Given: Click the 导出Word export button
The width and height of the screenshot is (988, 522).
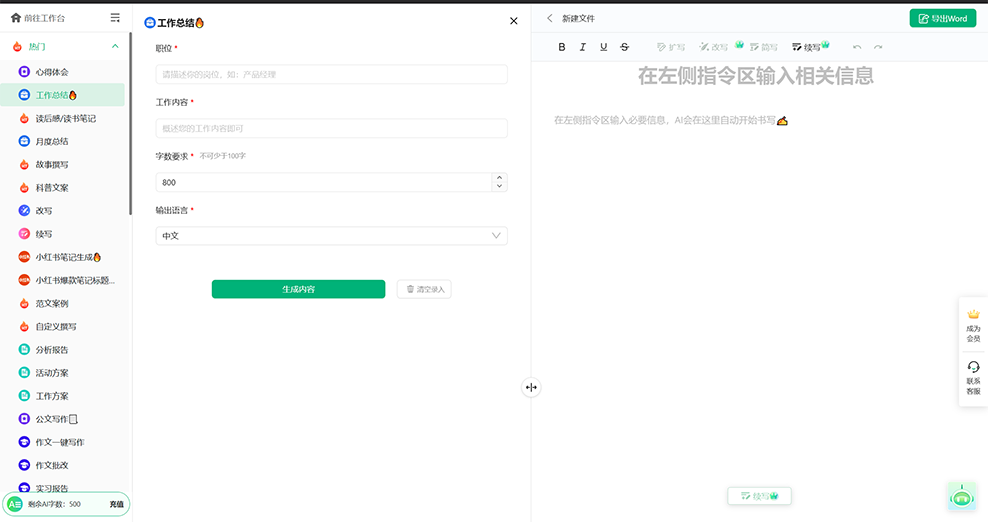Looking at the screenshot, I should tap(942, 18).
